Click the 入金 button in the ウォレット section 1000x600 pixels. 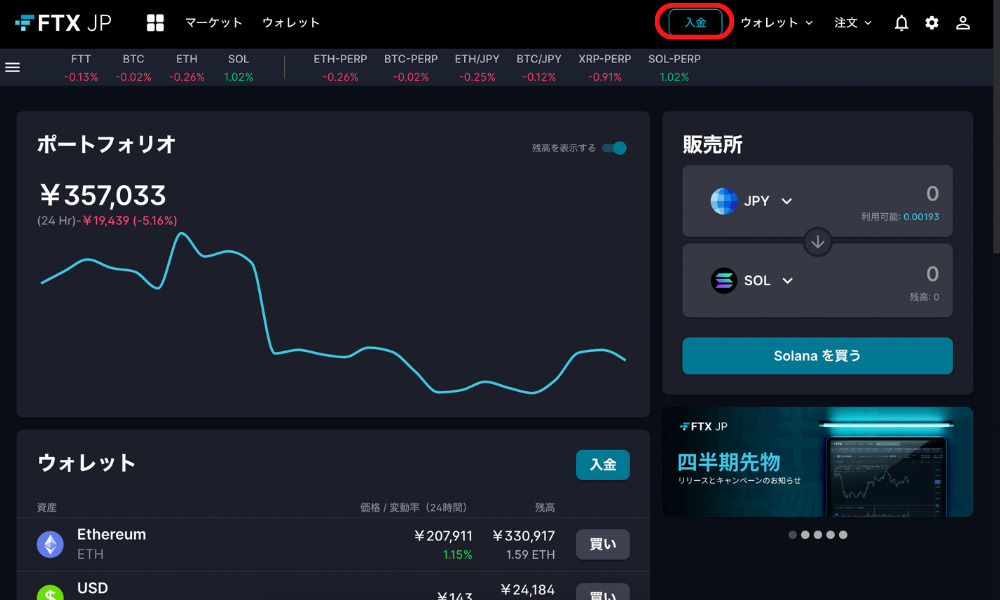[x=603, y=465]
